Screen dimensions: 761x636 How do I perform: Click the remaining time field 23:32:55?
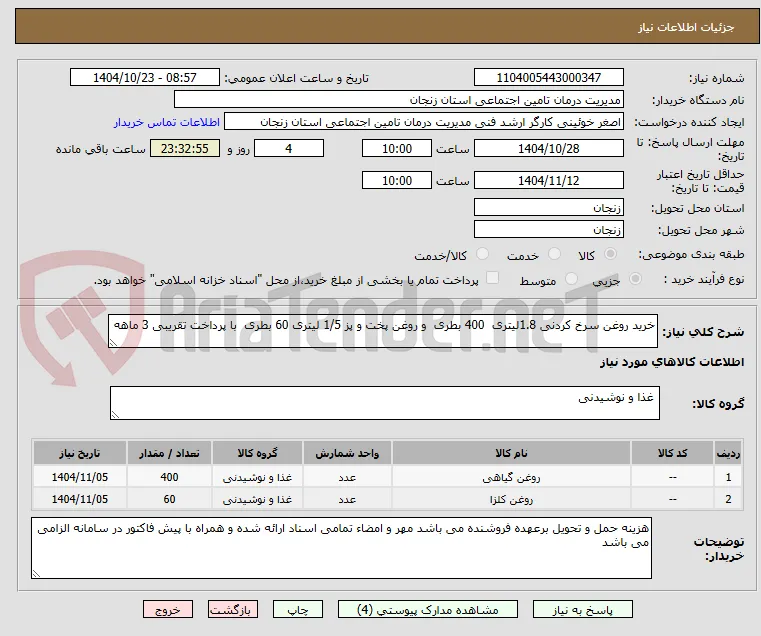click(185, 149)
